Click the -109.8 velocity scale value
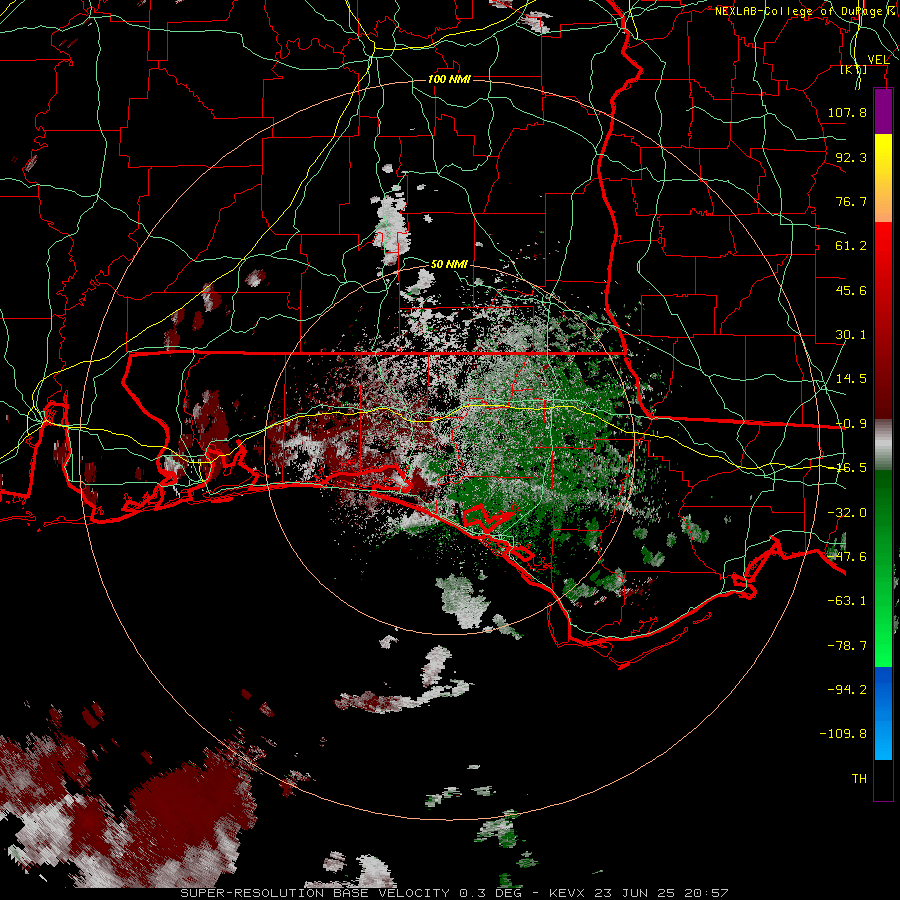The height and width of the screenshot is (900, 900). tap(843, 734)
